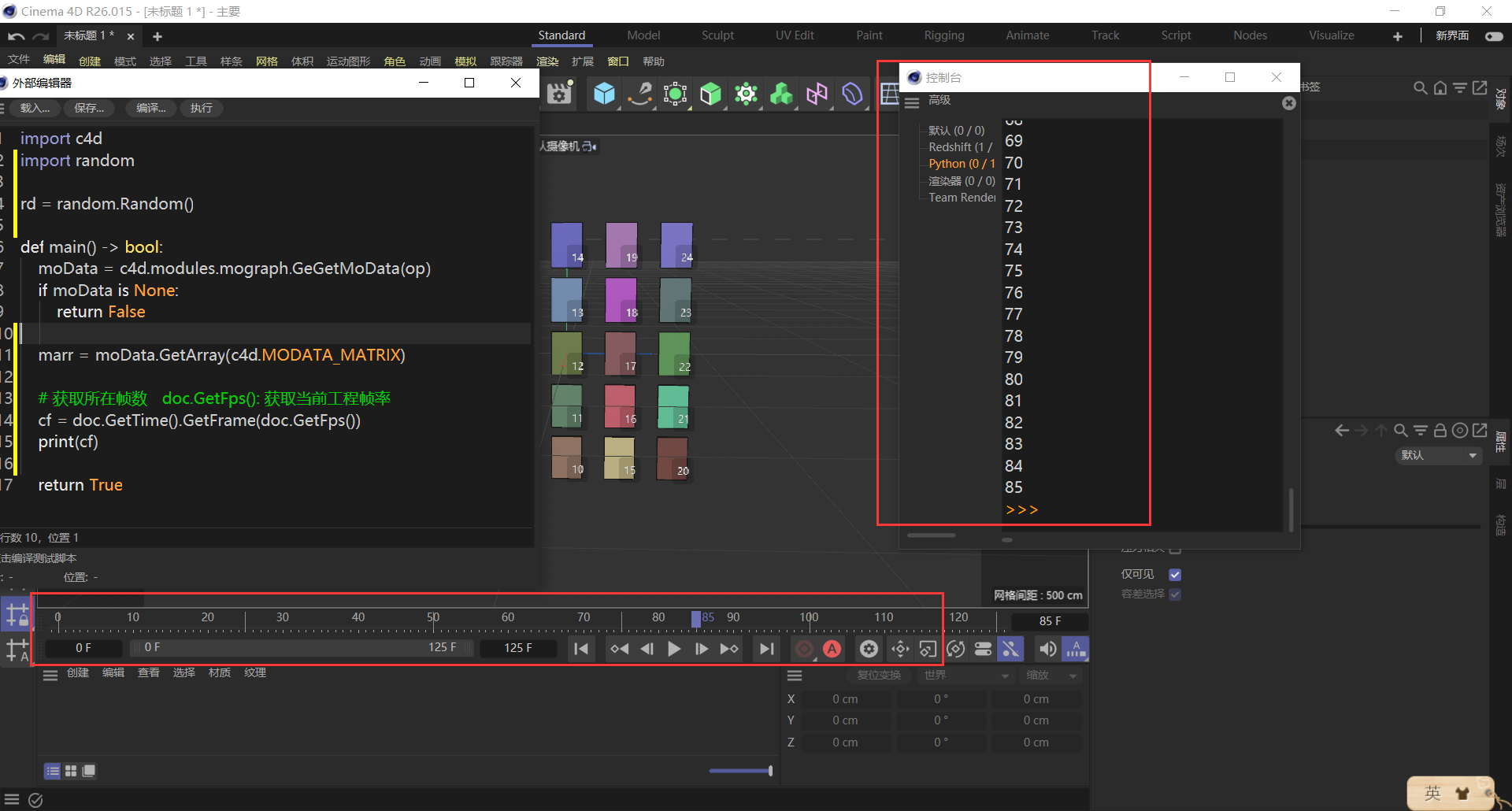
Task: Go to end of timeline
Action: click(766, 649)
